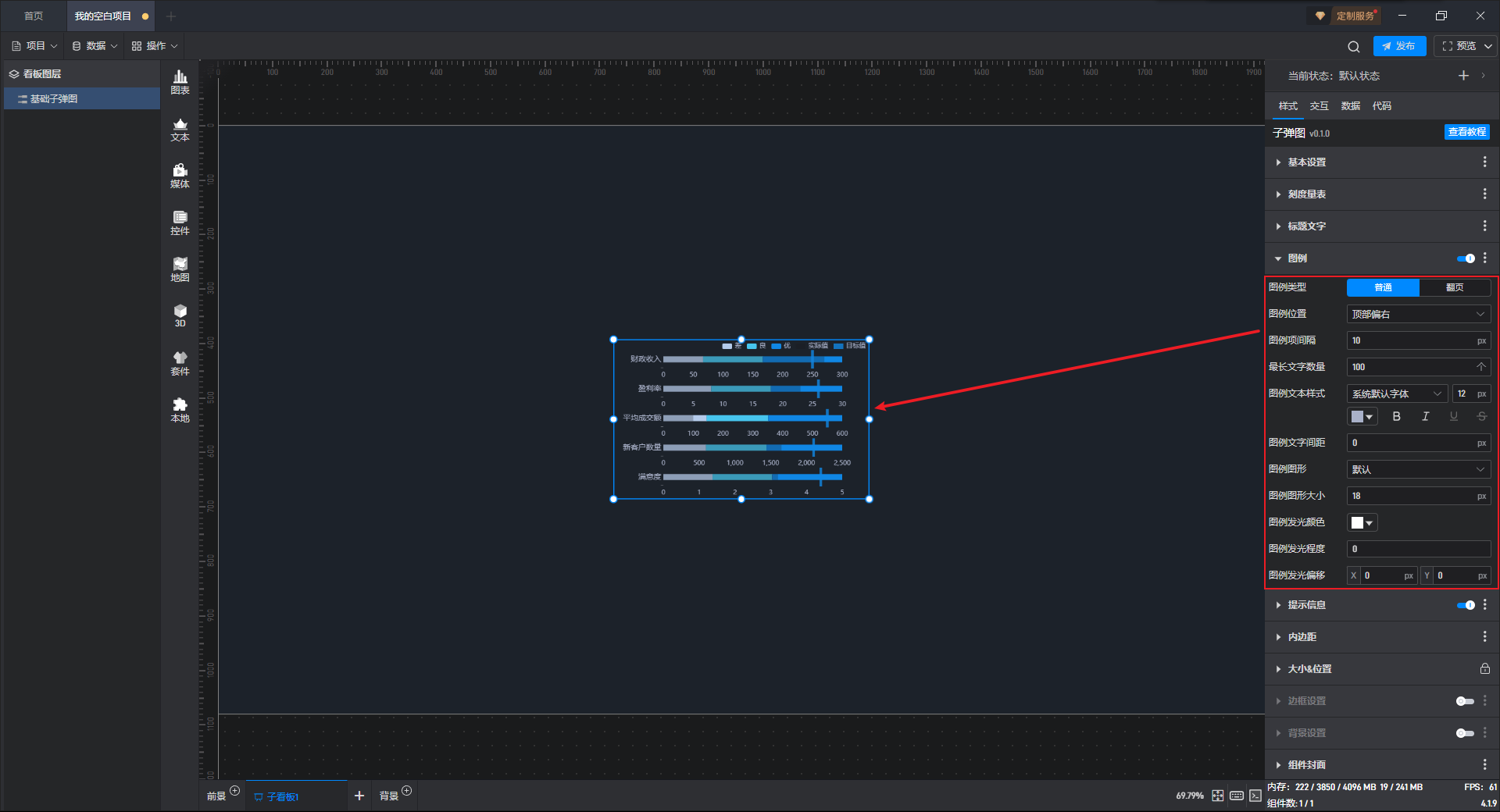The image size is (1500, 812).
Task: Select 普通 legend type
Action: (1383, 287)
